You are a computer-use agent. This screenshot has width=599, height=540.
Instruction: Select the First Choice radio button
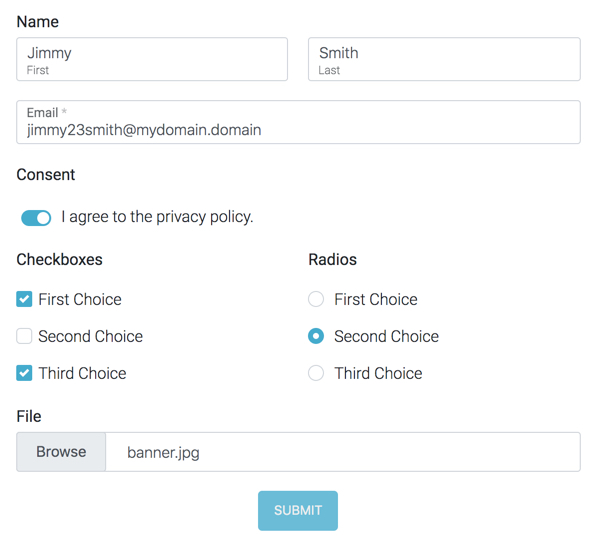tap(316, 299)
